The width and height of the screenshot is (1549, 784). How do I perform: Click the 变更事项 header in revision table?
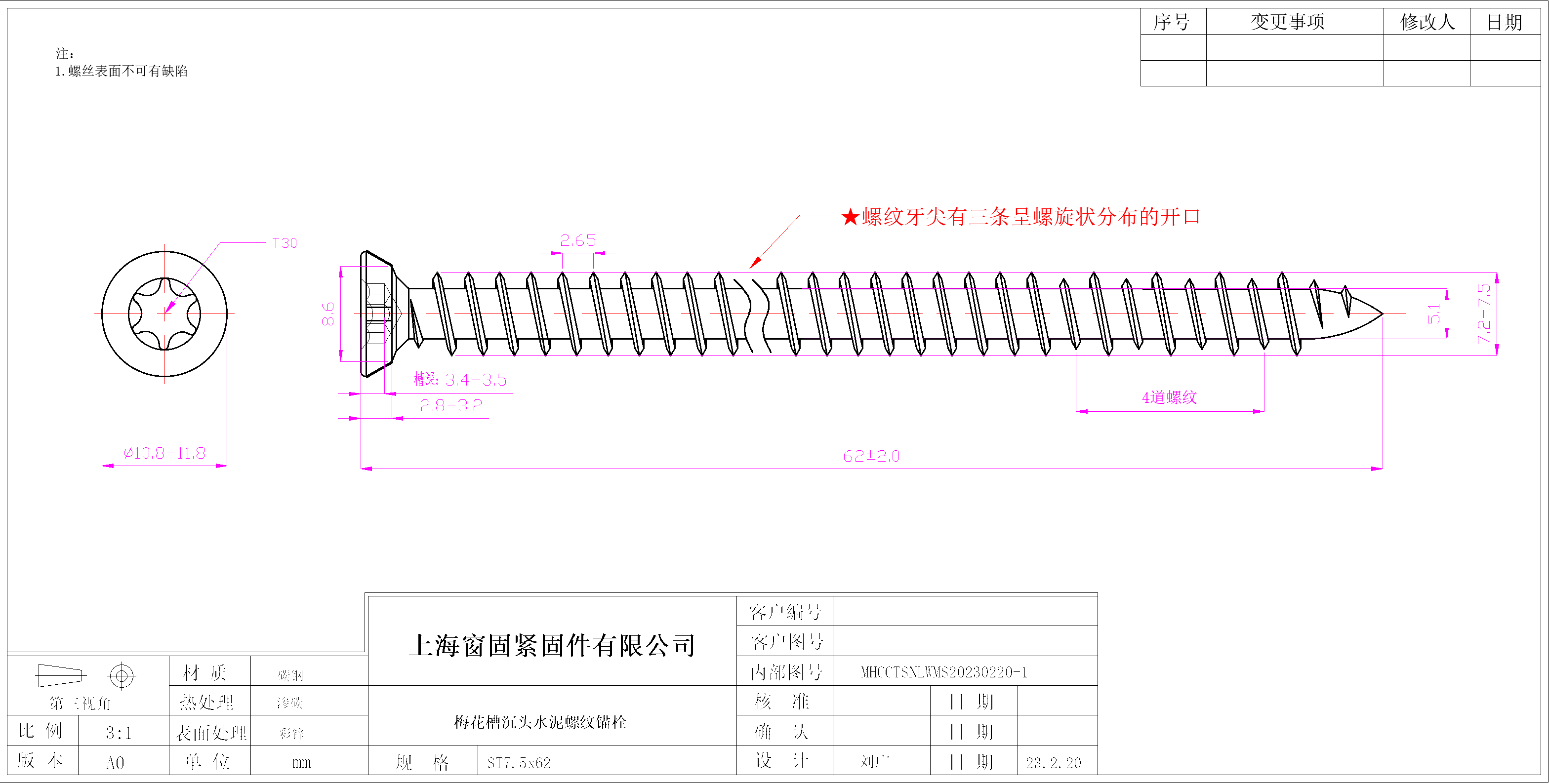(x=1287, y=22)
